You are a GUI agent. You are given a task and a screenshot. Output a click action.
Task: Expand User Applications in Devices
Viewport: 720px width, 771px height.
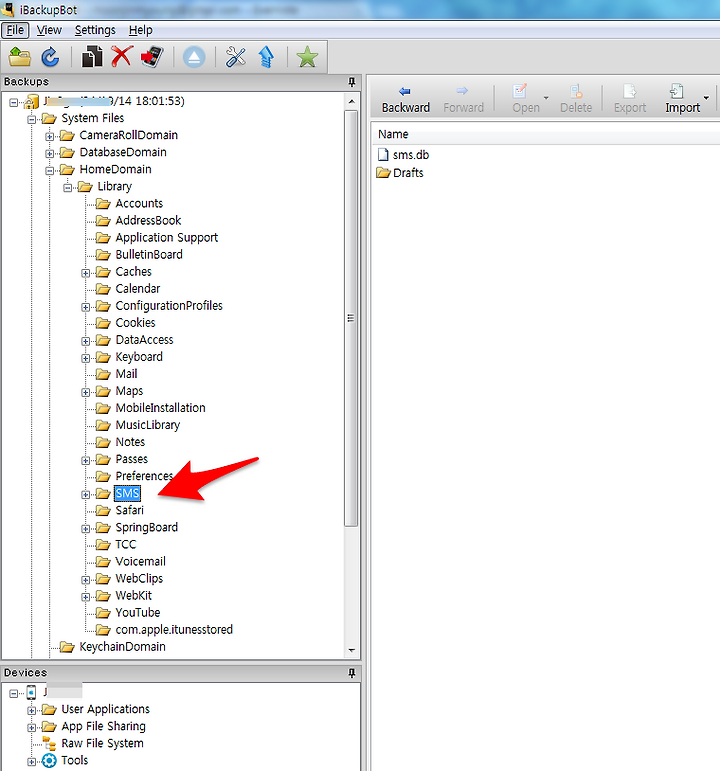tap(31, 710)
